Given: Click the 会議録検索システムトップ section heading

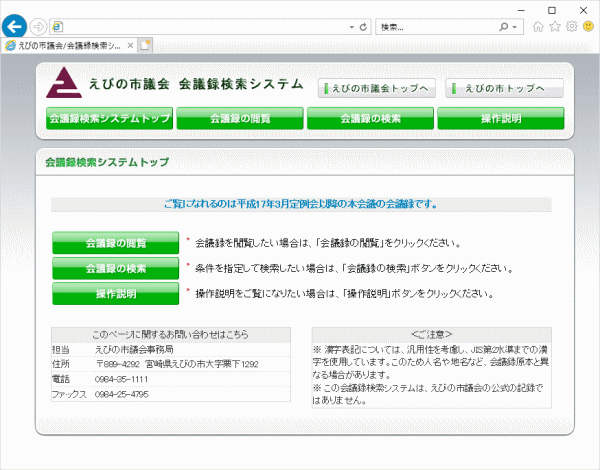Looking at the screenshot, I should tap(107, 162).
